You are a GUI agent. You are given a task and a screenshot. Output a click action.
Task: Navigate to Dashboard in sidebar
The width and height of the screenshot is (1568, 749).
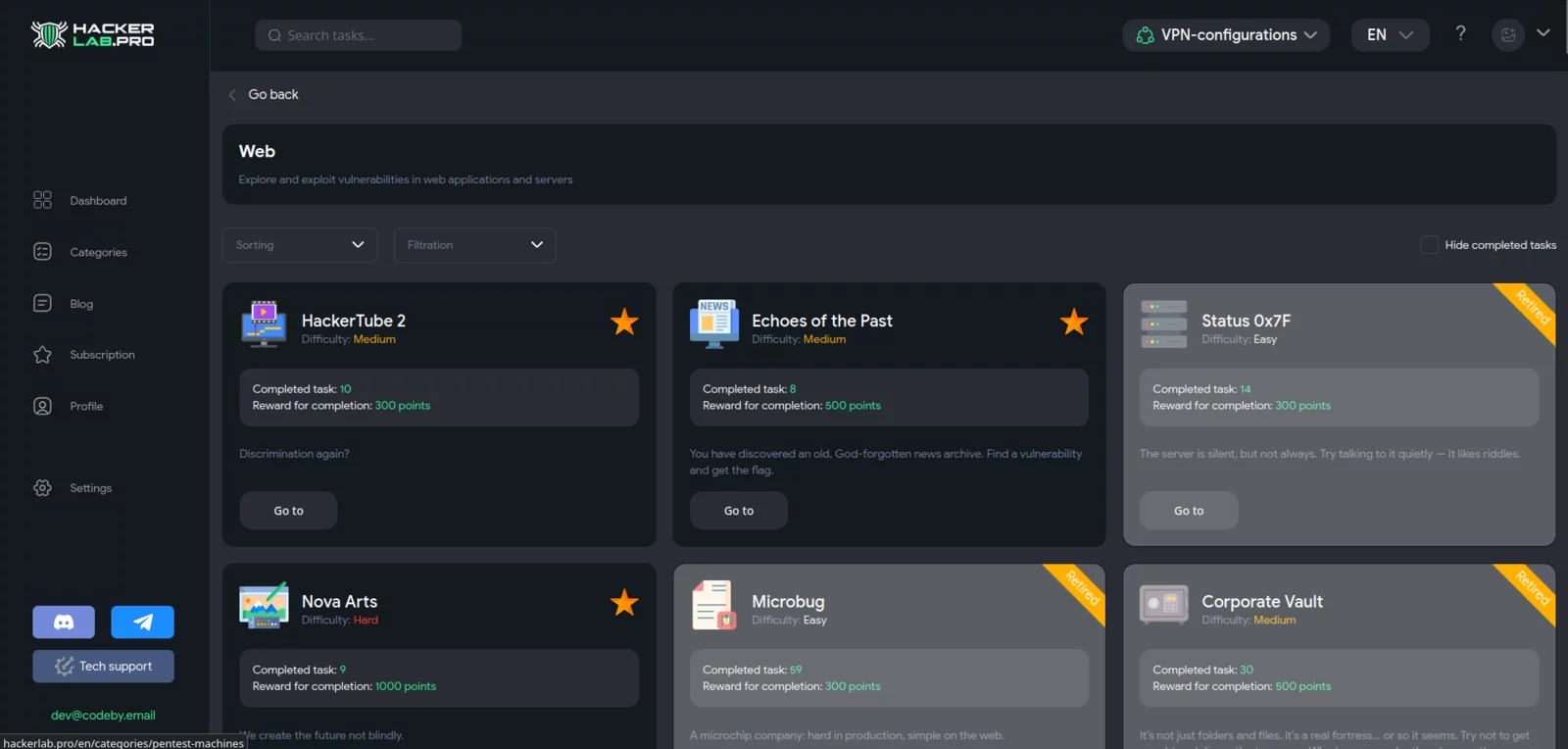98,201
